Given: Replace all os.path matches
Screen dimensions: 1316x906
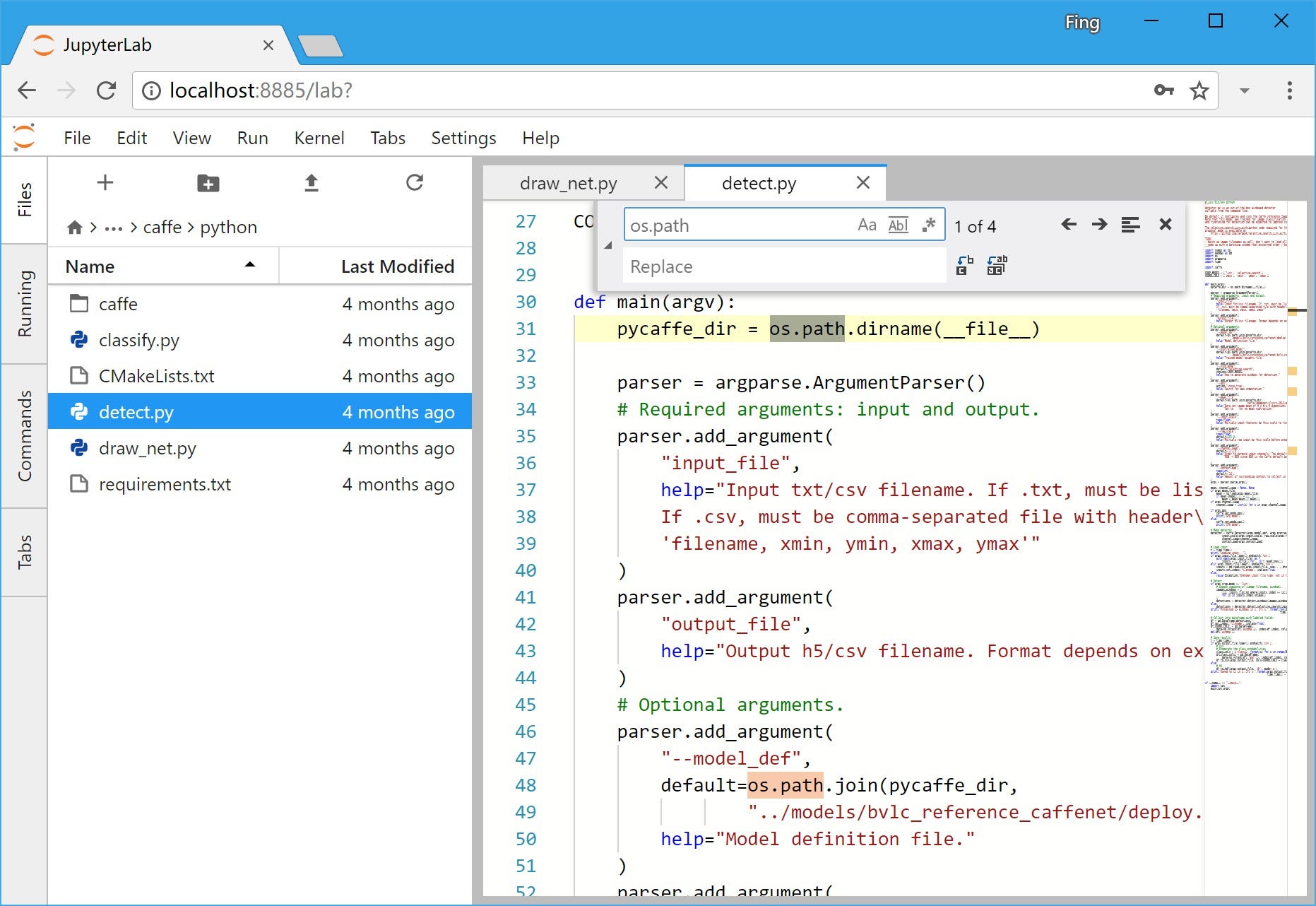Looking at the screenshot, I should pyautogui.click(x=997, y=266).
